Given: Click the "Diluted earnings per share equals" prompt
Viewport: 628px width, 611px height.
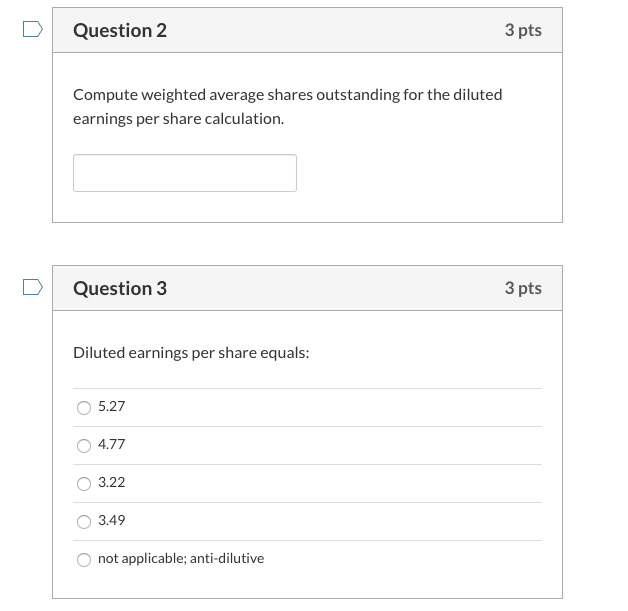Looking at the screenshot, I should click(191, 353).
